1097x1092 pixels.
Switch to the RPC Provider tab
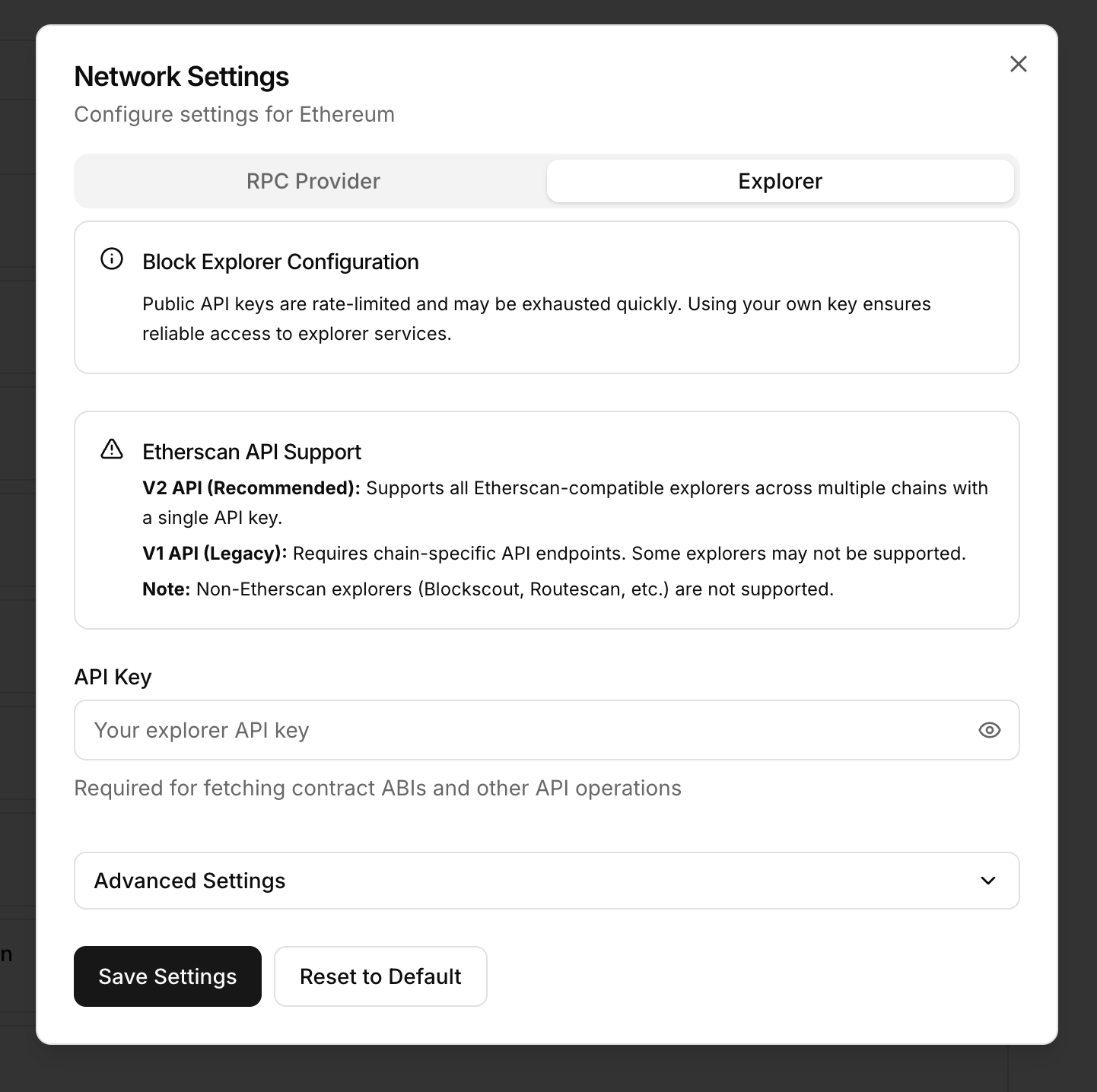point(312,181)
